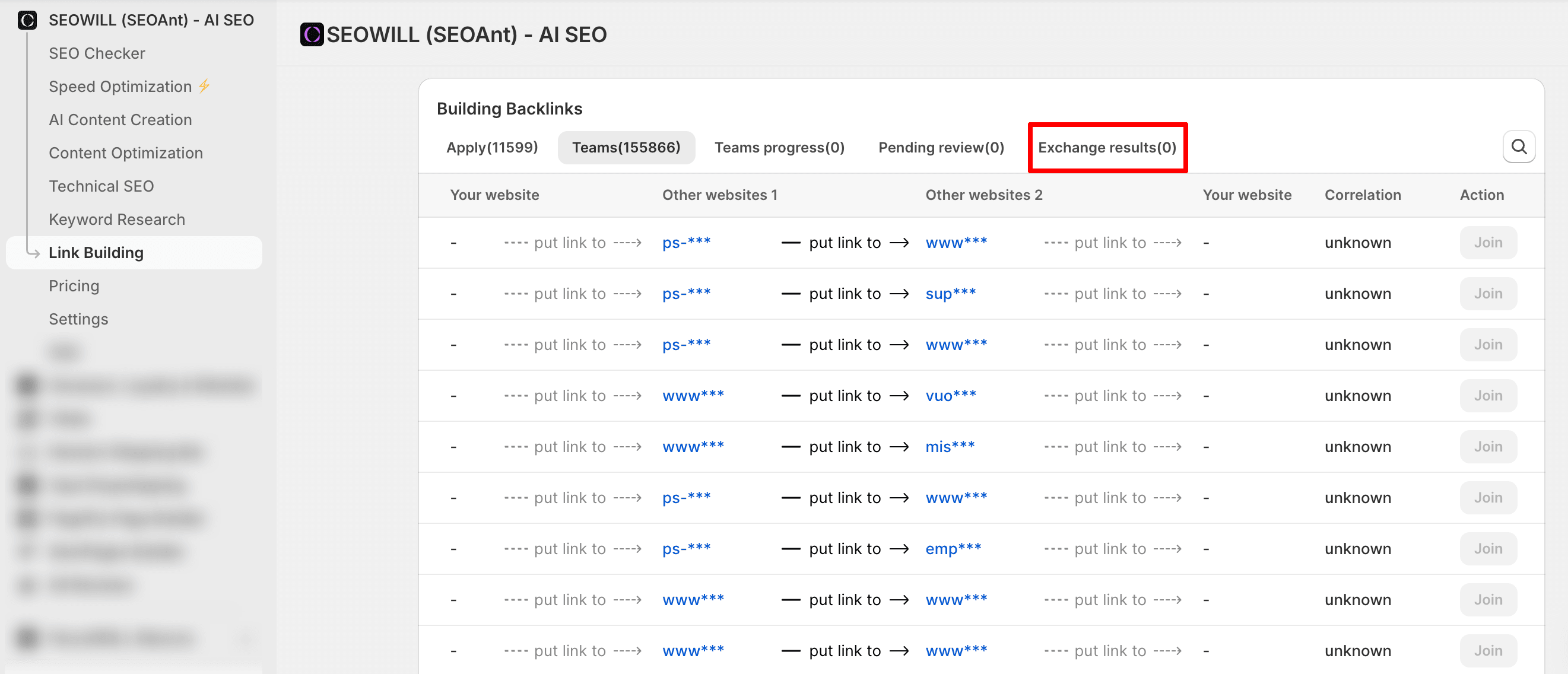Navigate to Keyword Research
This screenshot has width=1568, height=674.
click(116, 220)
